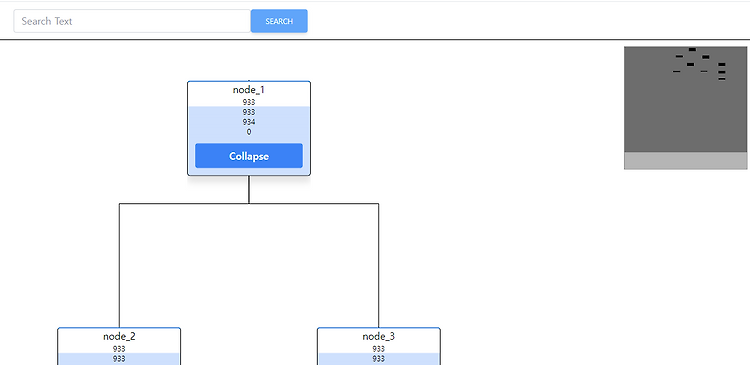
Task: Click first 933 value under node_1 title
Action: pyautogui.click(x=249, y=102)
